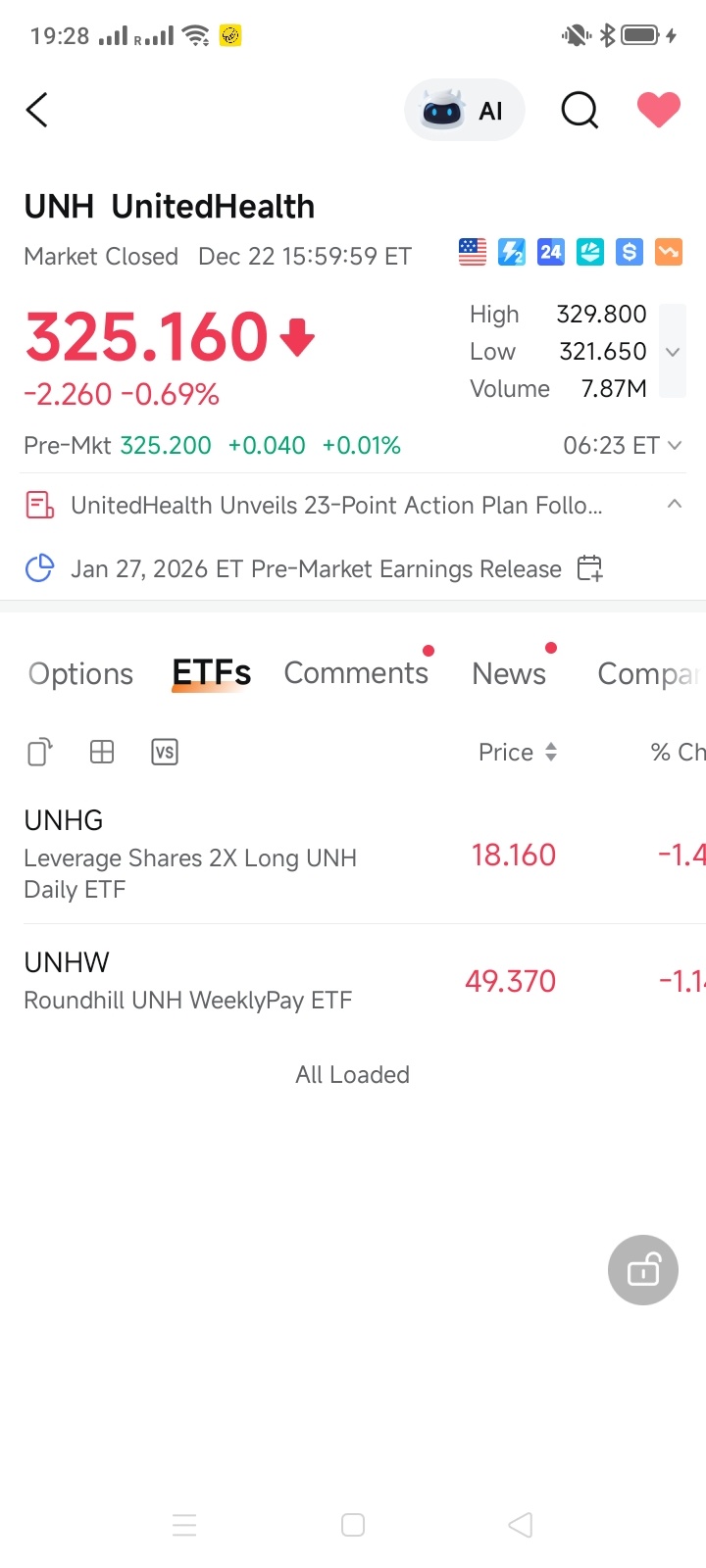Open the VS compare icon
The image size is (706, 1568).
(x=165, y=752)
